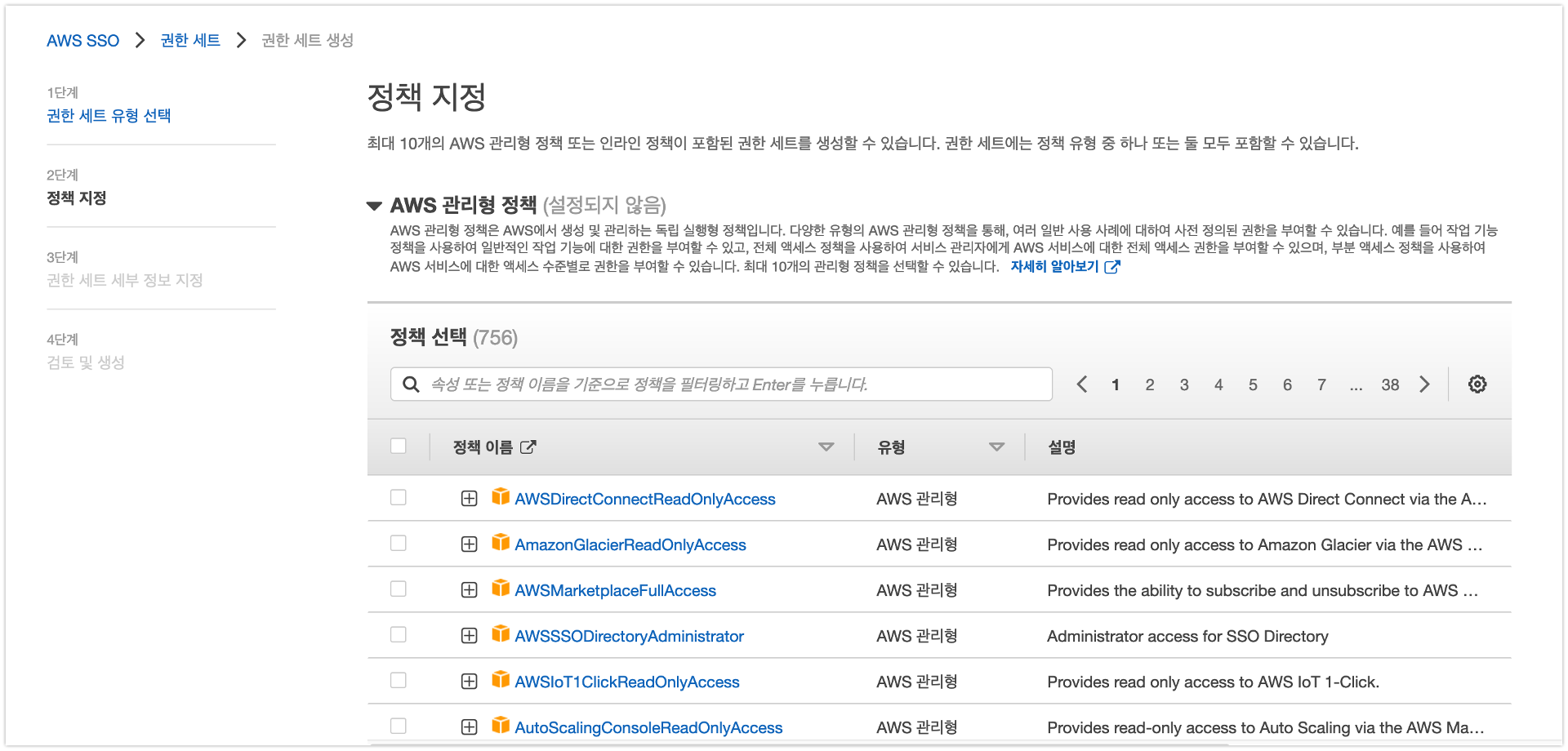Open the table preferences gear icon
This screenshot has height=751, width=1568.
coord(1477,384)
